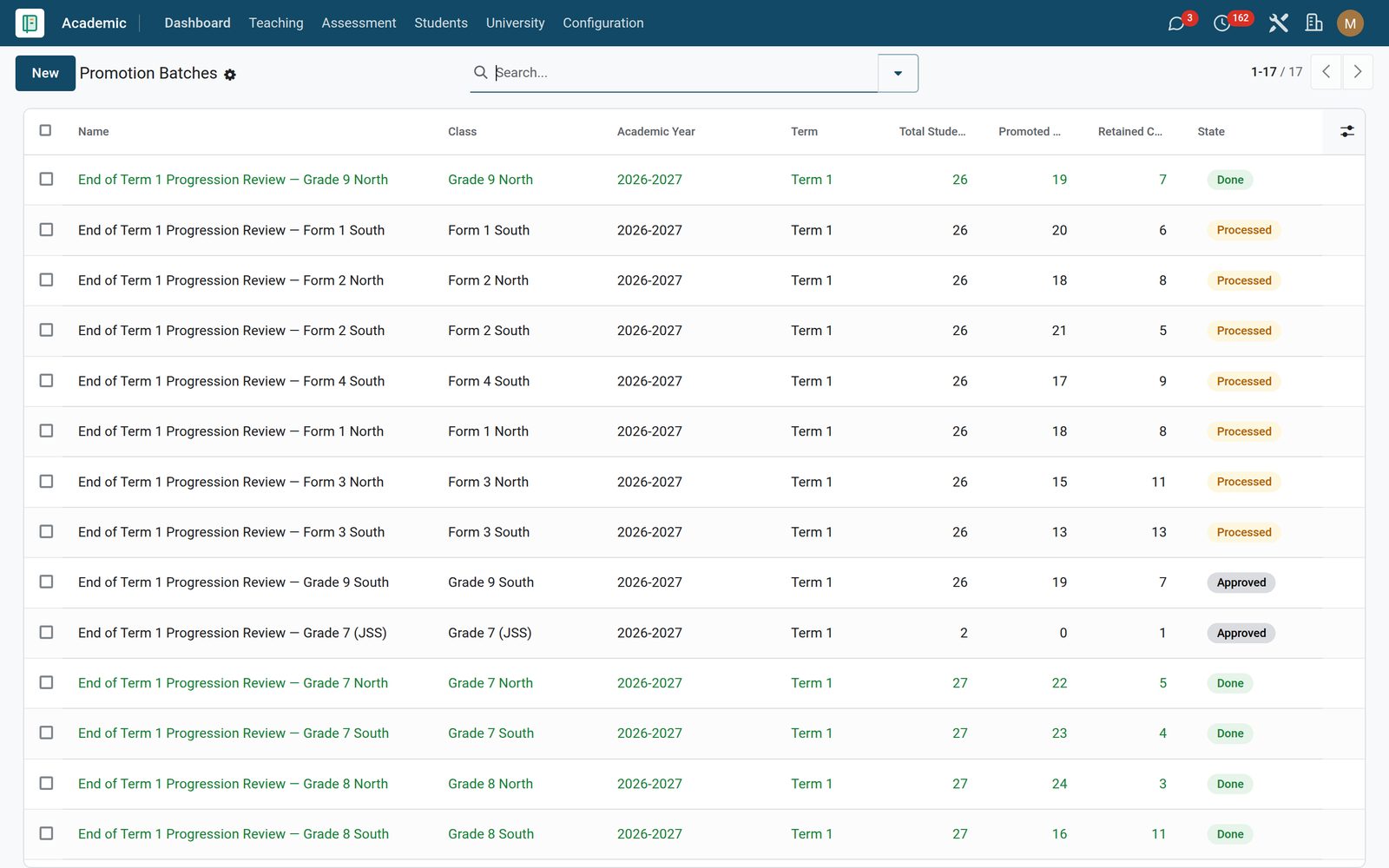Click the search magnifier icon

(x=480, y=72)
